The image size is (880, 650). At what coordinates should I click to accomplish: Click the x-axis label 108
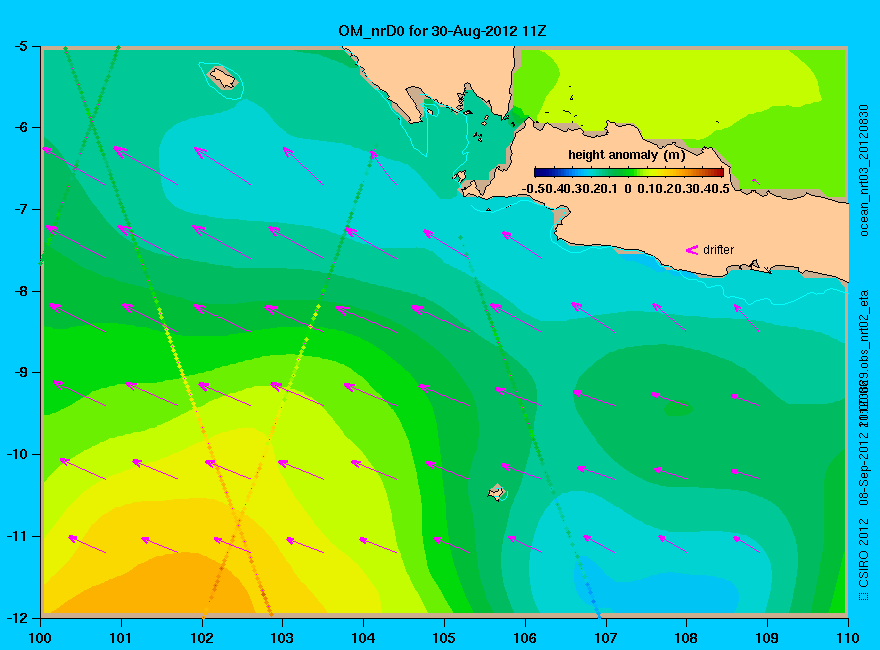coord(686,638)
